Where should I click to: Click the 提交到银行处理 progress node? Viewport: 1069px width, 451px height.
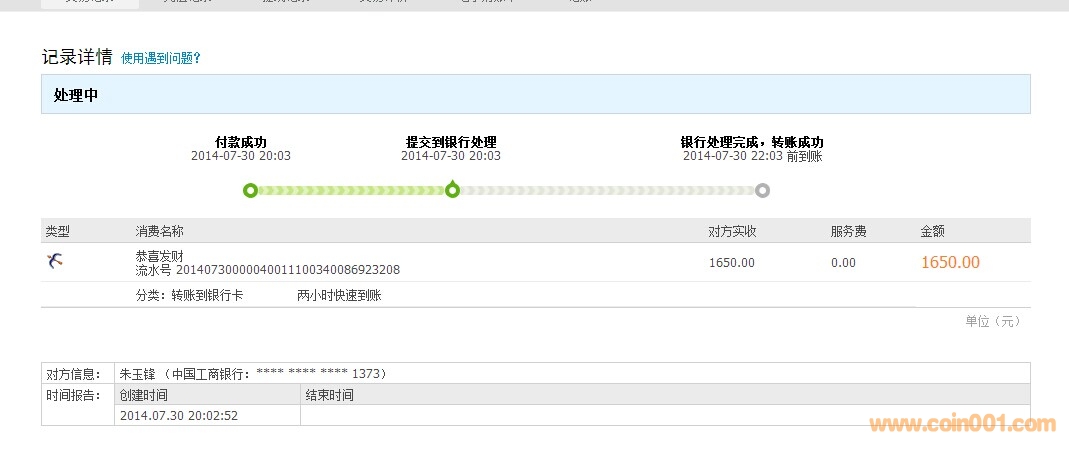click(x=452, y=190)
